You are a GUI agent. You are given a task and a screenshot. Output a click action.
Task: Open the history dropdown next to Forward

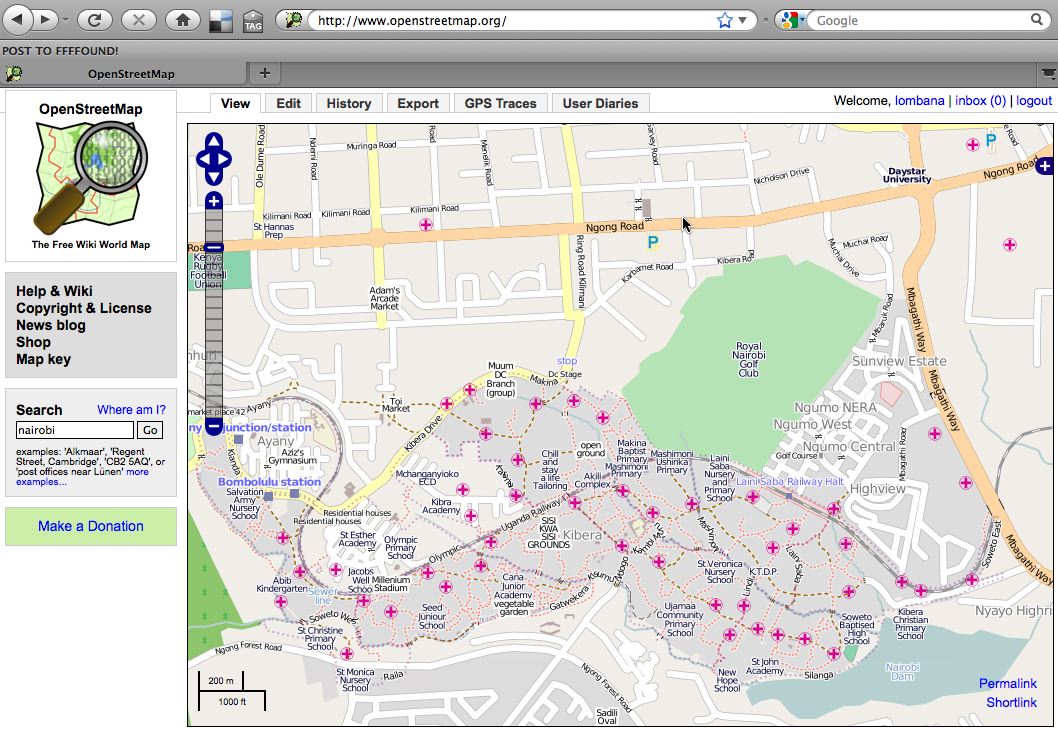65,20
